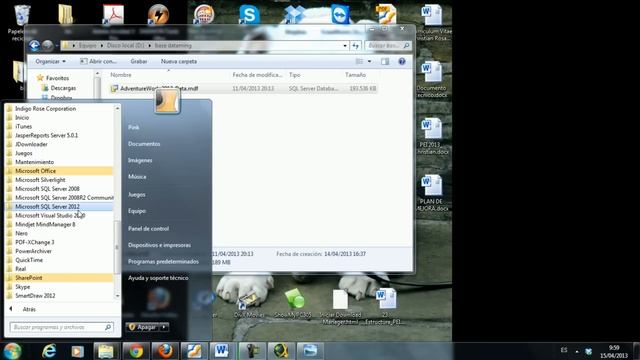Launch Firefox from the taskbar
640x360 pixels.
[x=165, y=351]
